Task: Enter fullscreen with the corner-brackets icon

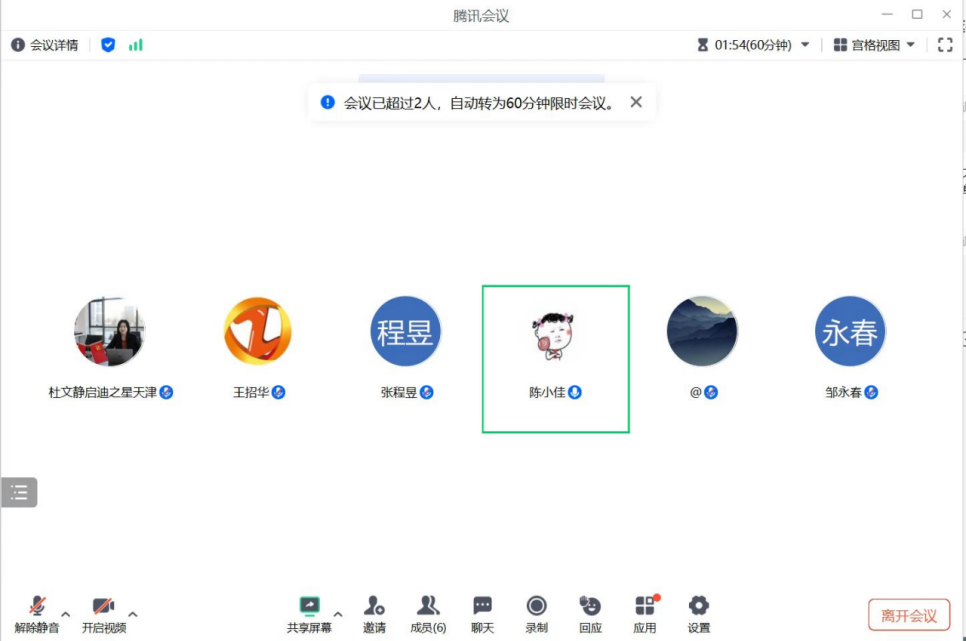Action: click(x=945, y=45)
